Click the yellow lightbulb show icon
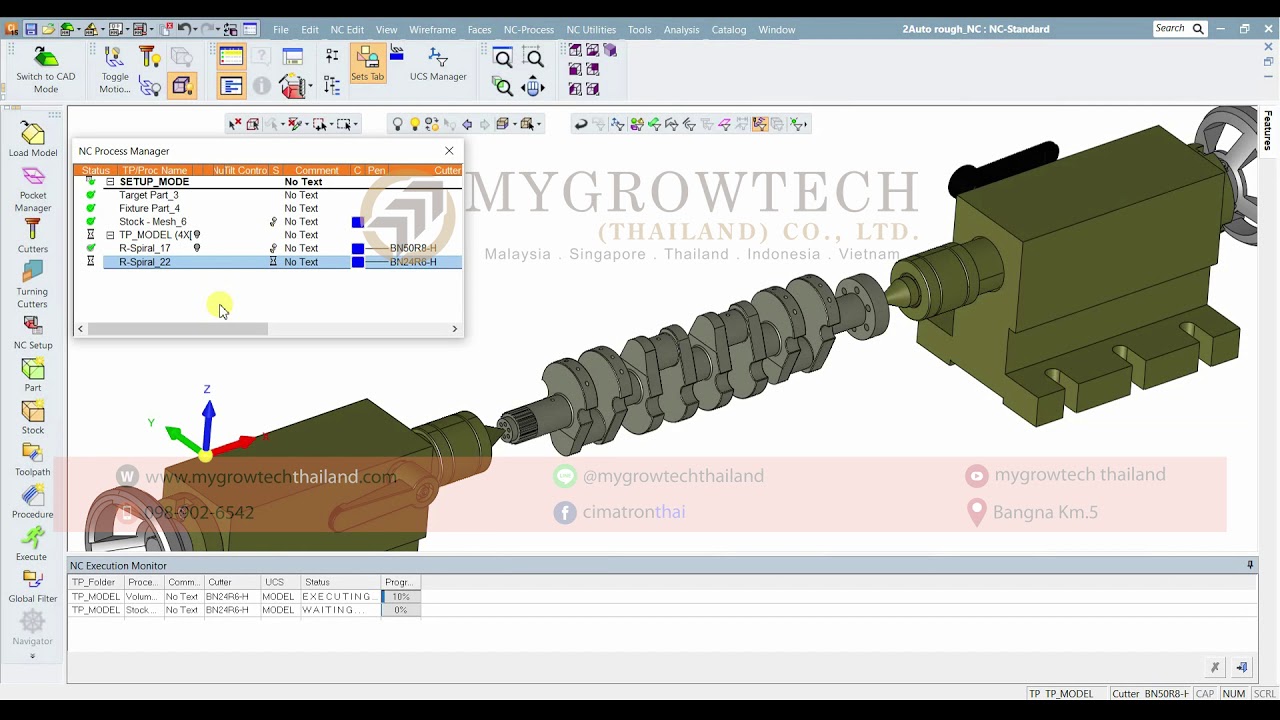Screen dimensions: 1280x720 point(415,124)
